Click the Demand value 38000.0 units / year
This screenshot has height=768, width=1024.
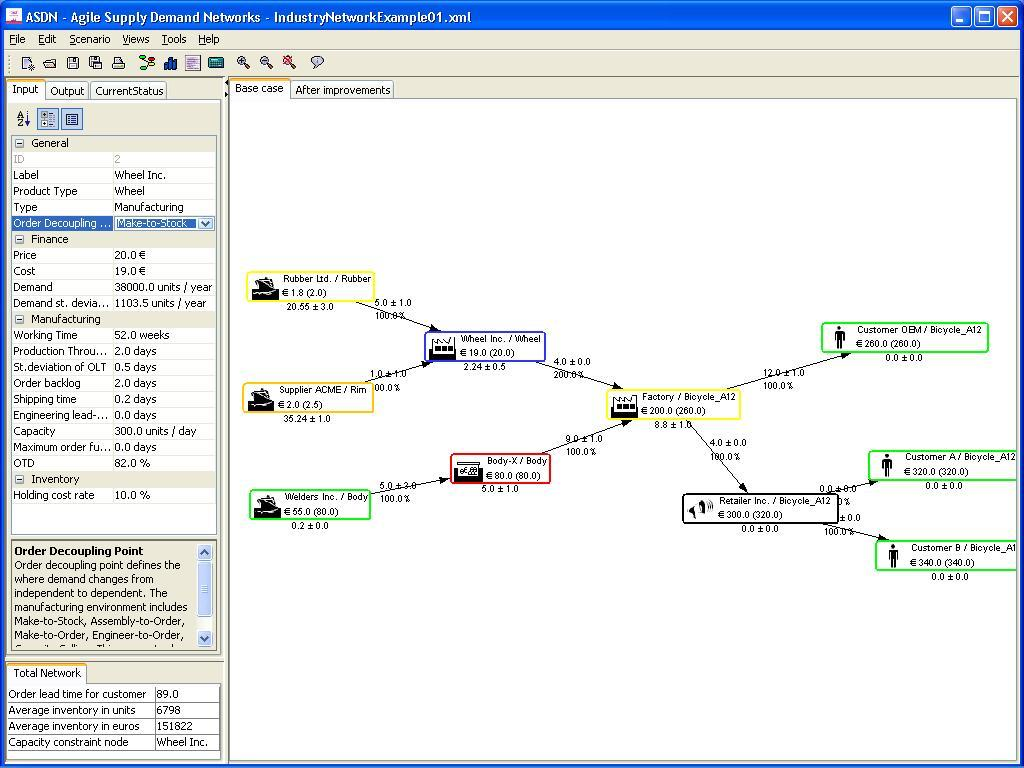point(164,287)
